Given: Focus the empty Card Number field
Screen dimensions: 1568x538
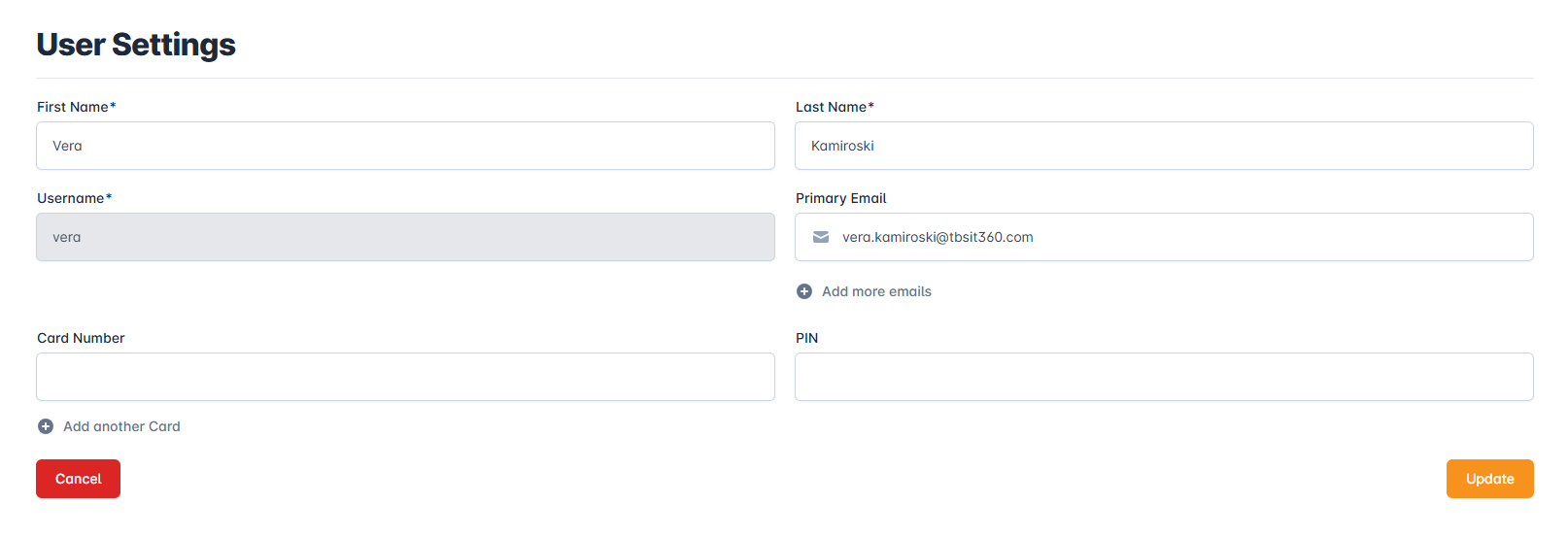Looking at the screenshot, I should (405, 377).
